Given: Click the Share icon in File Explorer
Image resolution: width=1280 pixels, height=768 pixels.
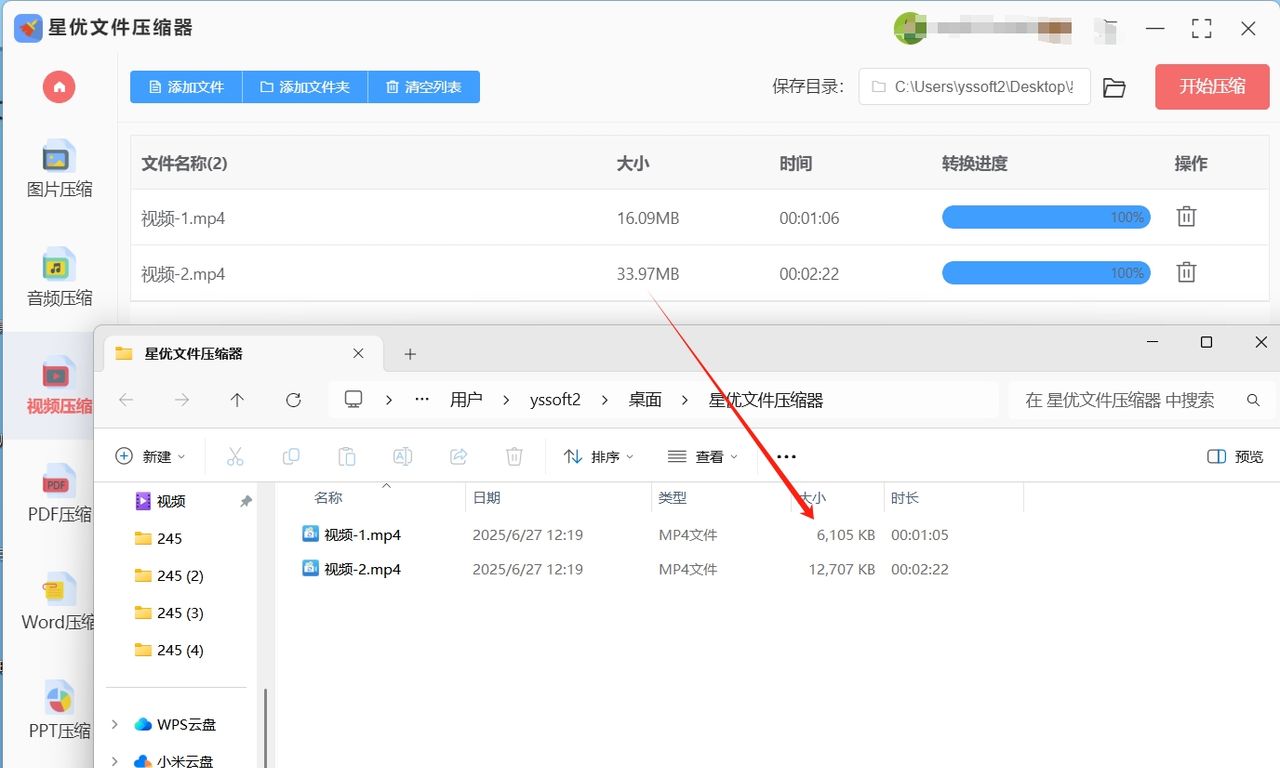Looking at the screenshot, I should pos(458,456).
